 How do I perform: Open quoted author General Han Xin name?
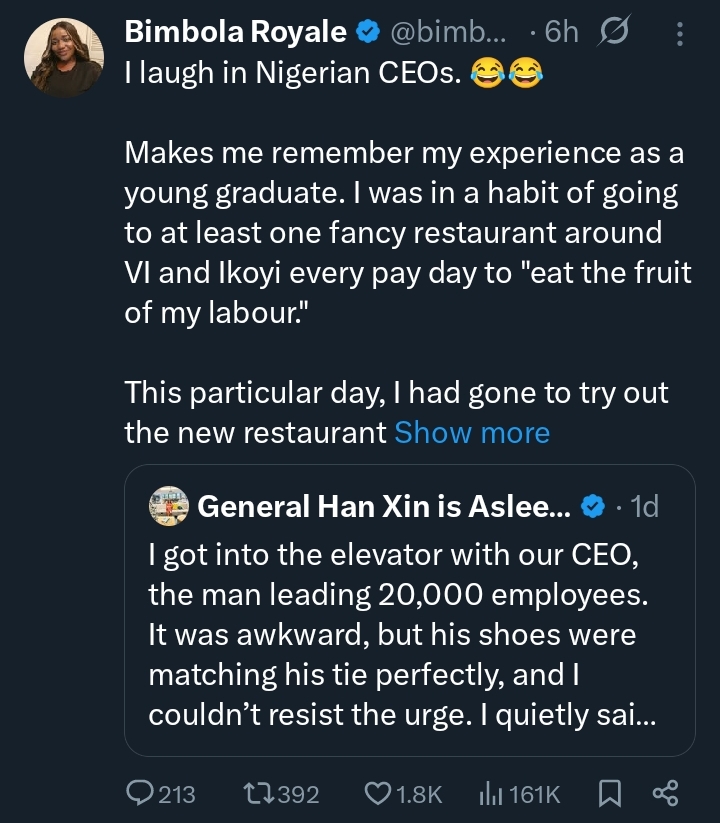(384, 508)
